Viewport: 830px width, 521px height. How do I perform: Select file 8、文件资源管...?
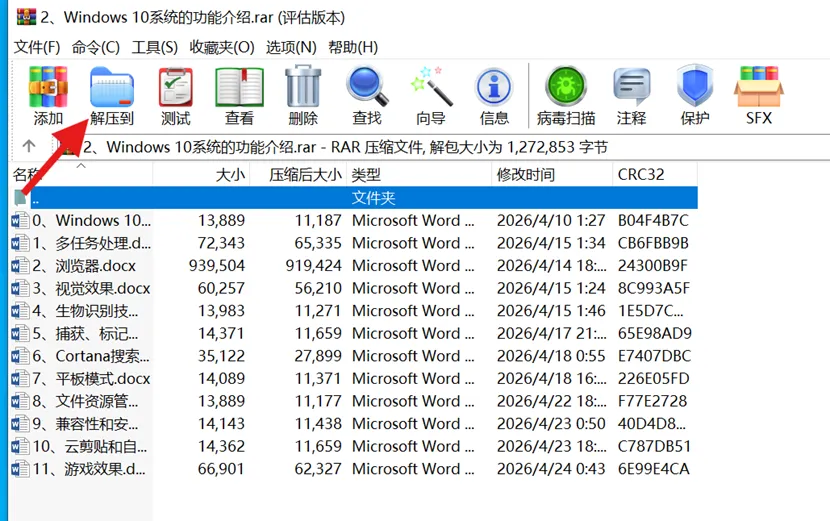pos(354,401)
